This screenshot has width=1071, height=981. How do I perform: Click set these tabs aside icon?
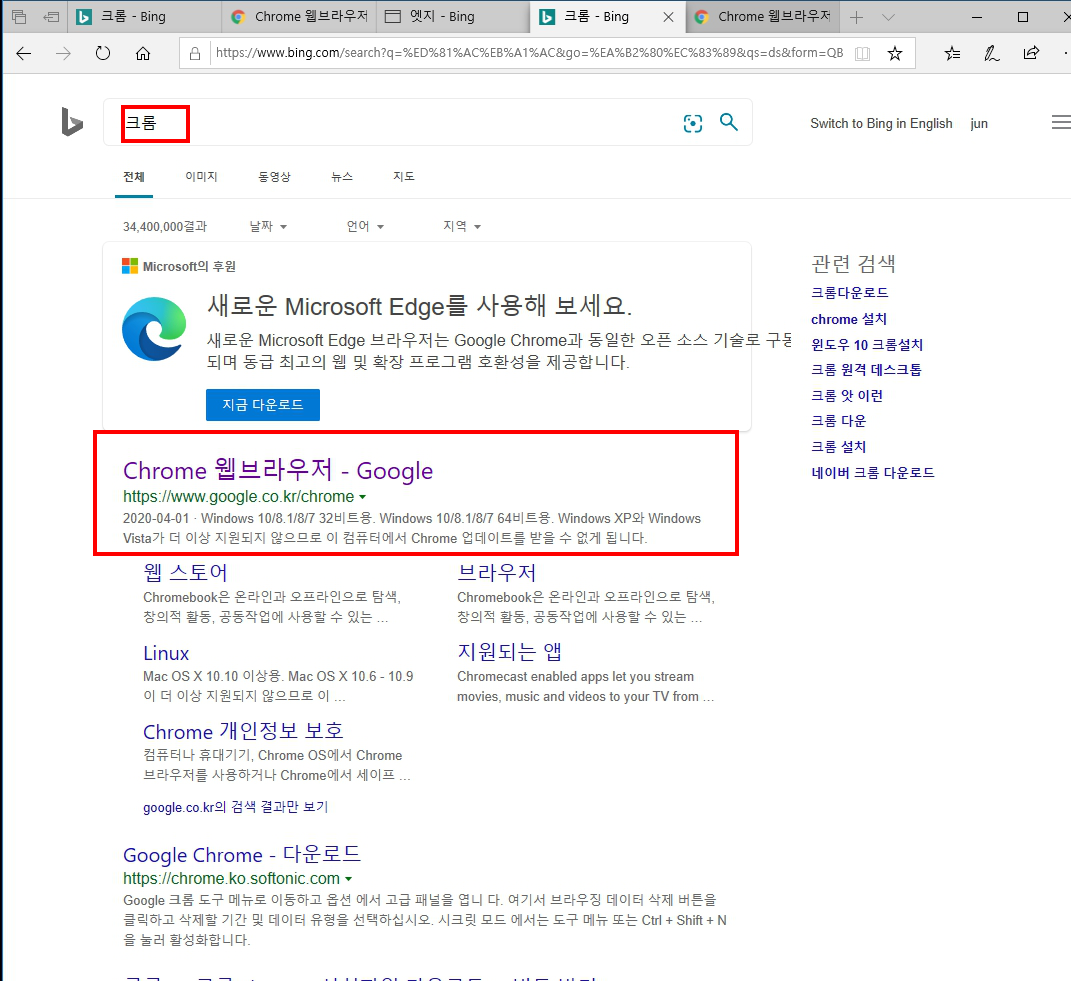(51, 17)
